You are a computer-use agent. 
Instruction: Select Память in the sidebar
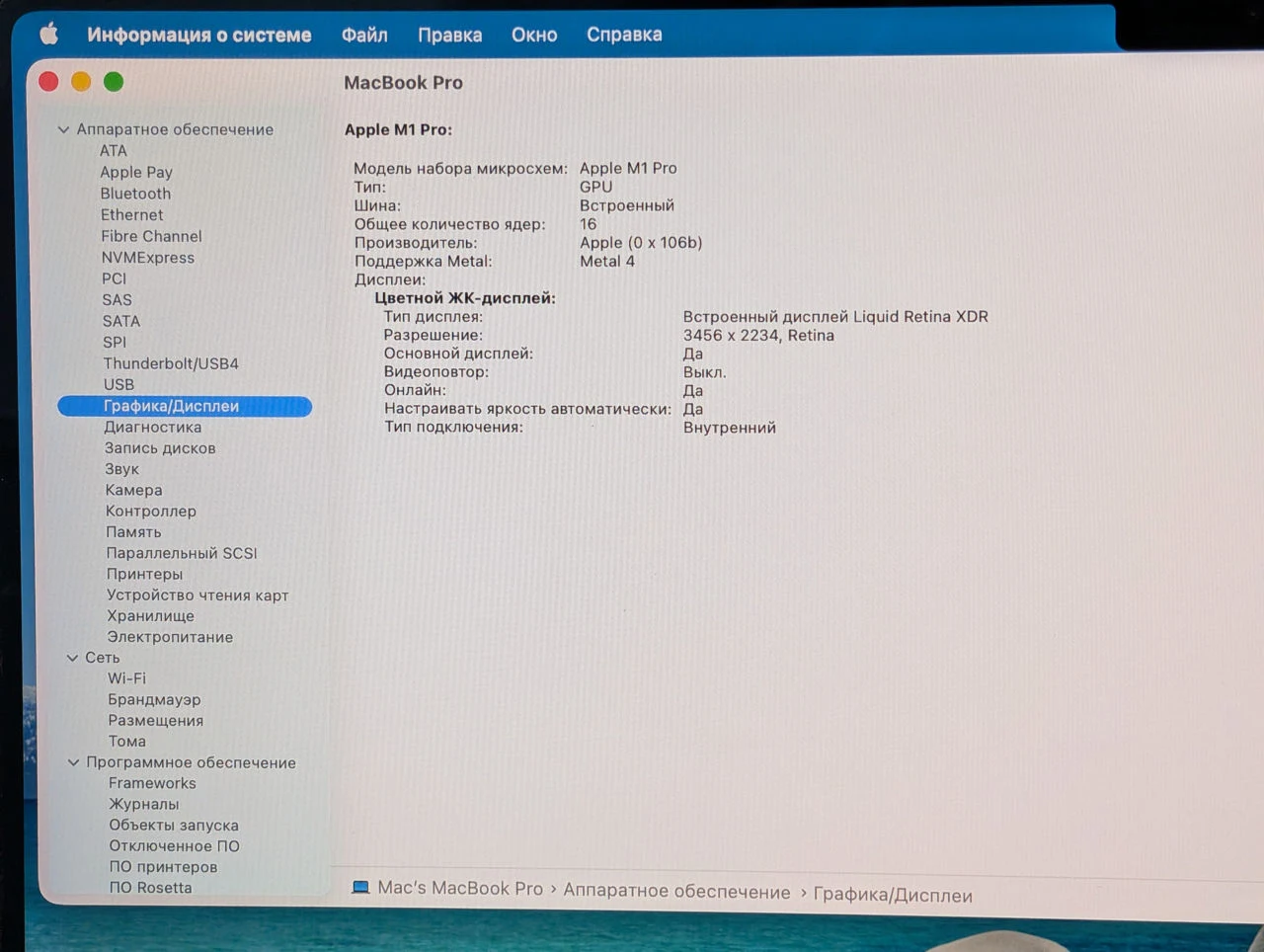click(x=133, y=532)
